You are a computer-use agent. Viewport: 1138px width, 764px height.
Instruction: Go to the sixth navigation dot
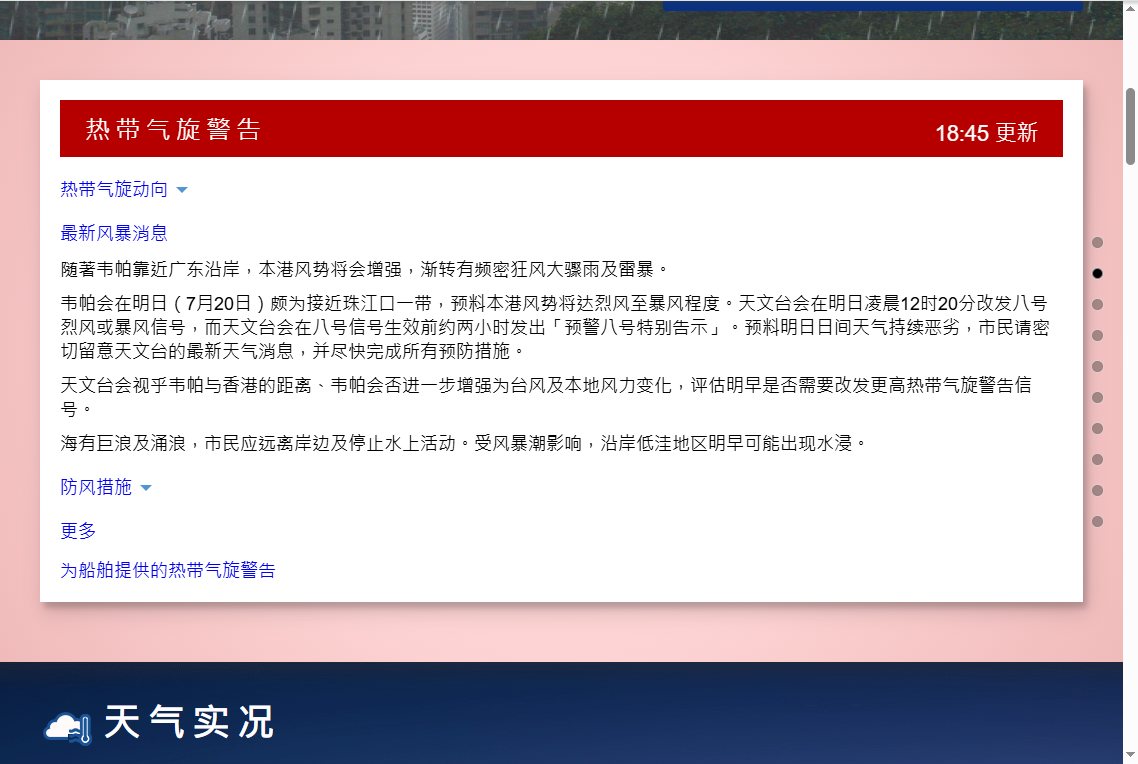click(1097, 397)
